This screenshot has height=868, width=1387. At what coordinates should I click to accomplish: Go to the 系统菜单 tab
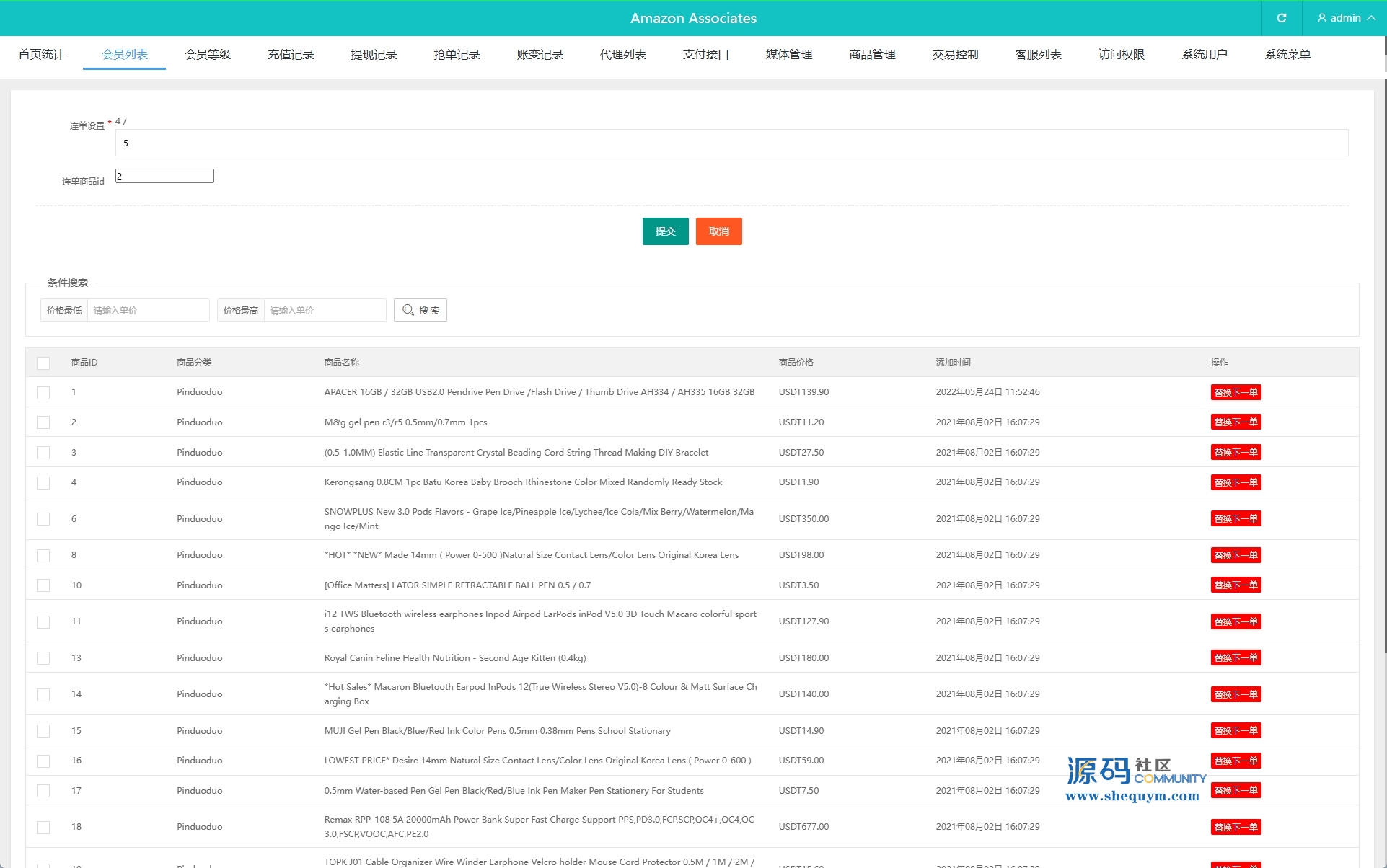point(1287,54)
